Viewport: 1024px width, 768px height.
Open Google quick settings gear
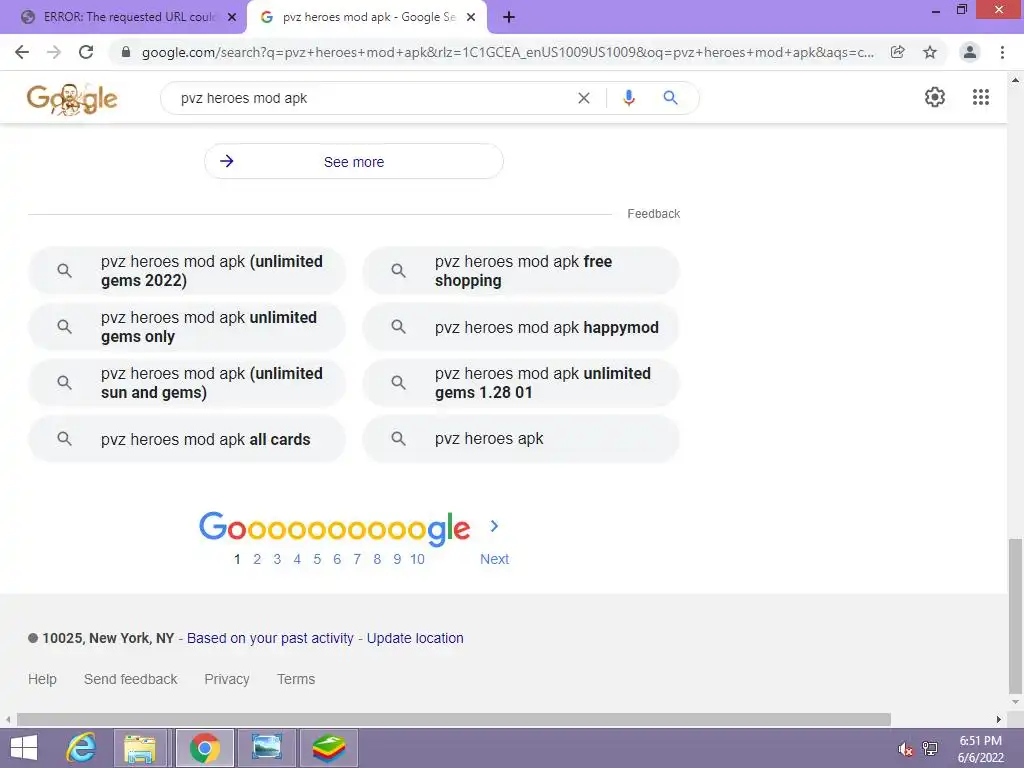click(935, 97)
